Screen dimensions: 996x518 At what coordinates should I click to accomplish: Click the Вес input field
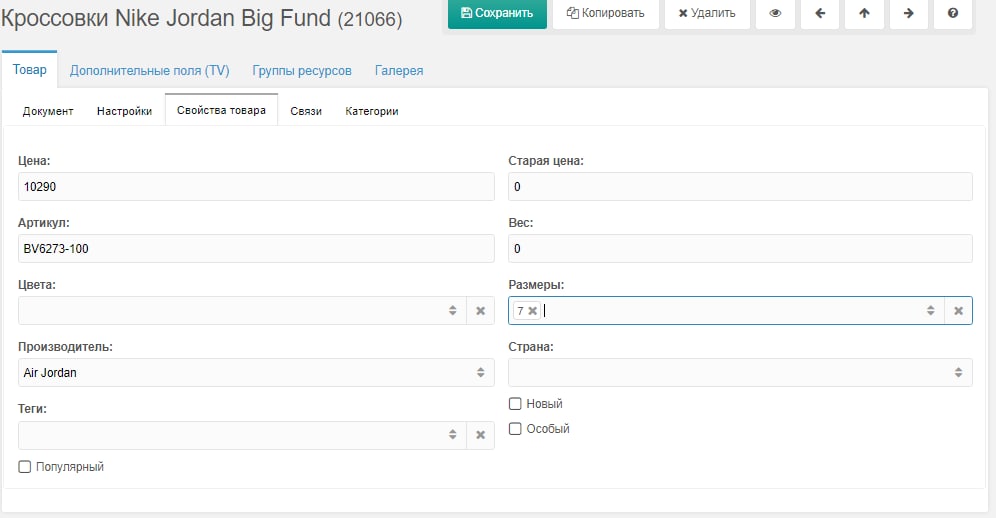coord(740,249)
